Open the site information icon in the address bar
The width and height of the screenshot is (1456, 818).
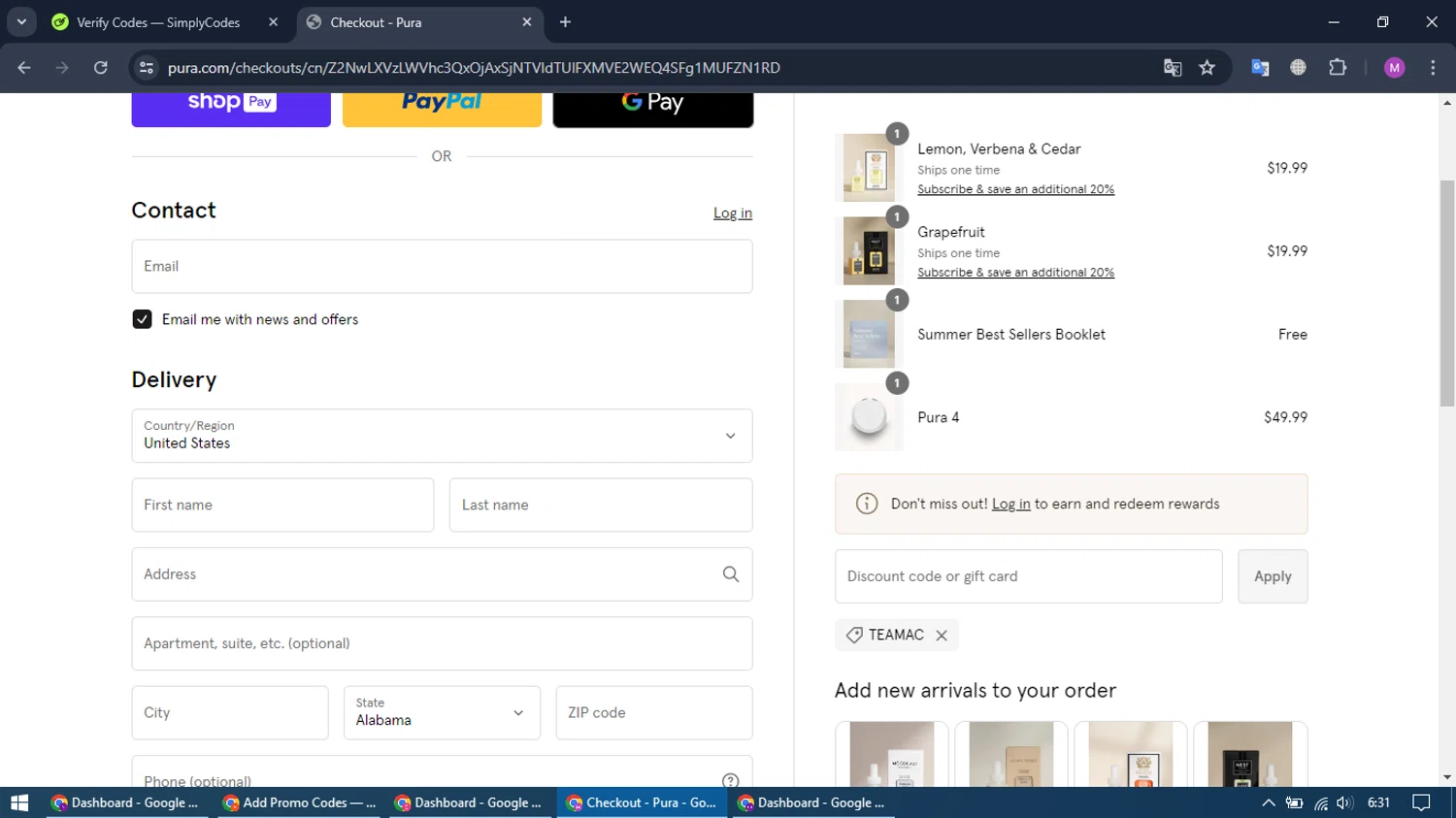pos(147,68)
